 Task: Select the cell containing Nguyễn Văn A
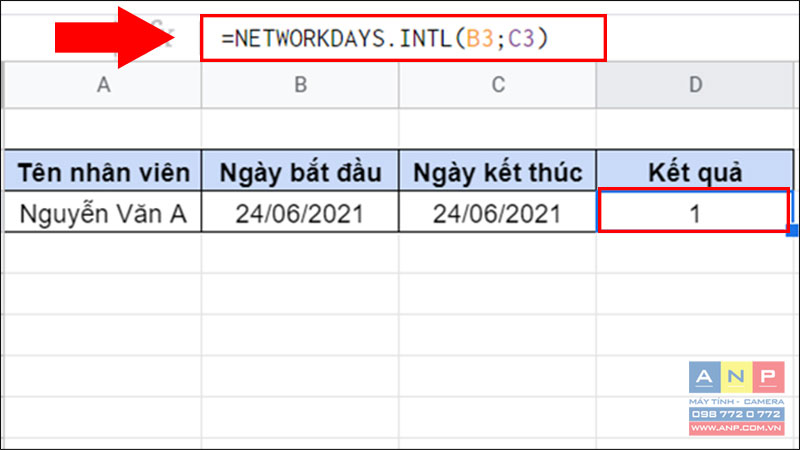coord(101,212)
